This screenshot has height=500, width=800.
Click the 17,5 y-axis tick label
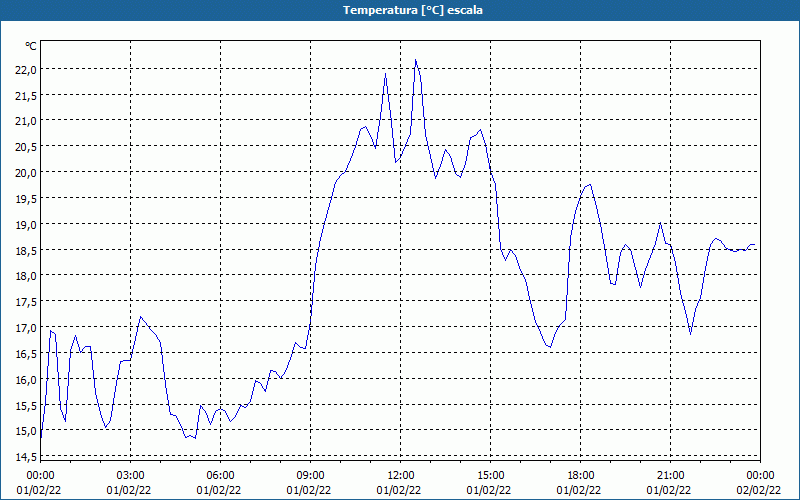(26, 302)
